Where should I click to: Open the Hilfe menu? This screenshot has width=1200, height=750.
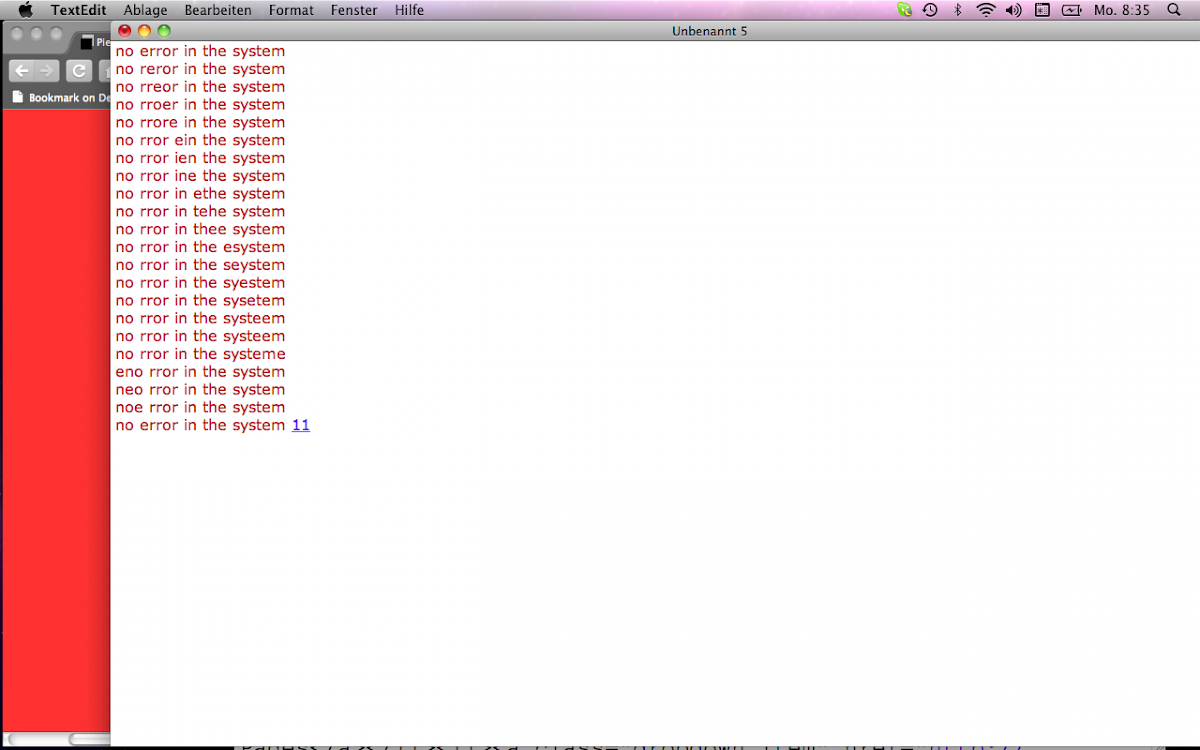click(409, 10)
